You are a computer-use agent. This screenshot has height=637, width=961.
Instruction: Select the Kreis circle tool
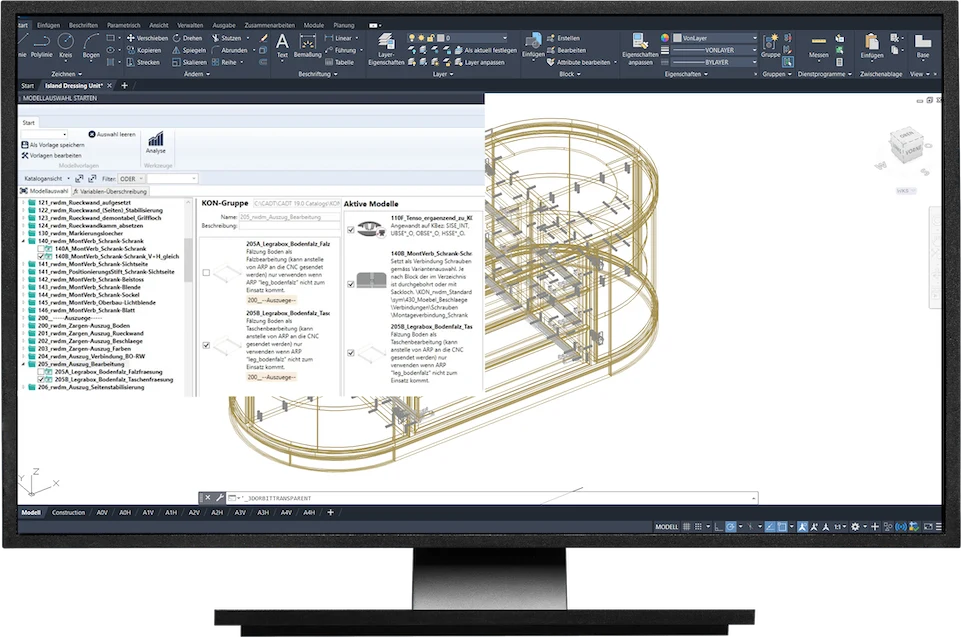66,46
